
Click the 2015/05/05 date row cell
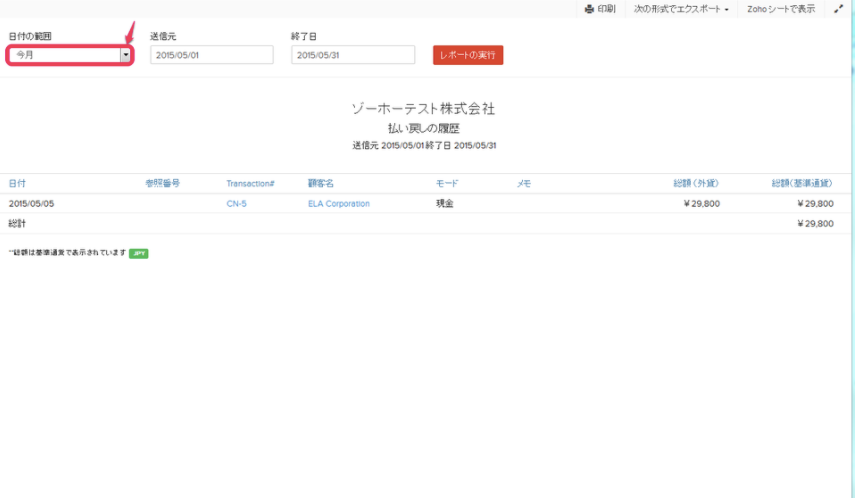click(x=31, y=204)
